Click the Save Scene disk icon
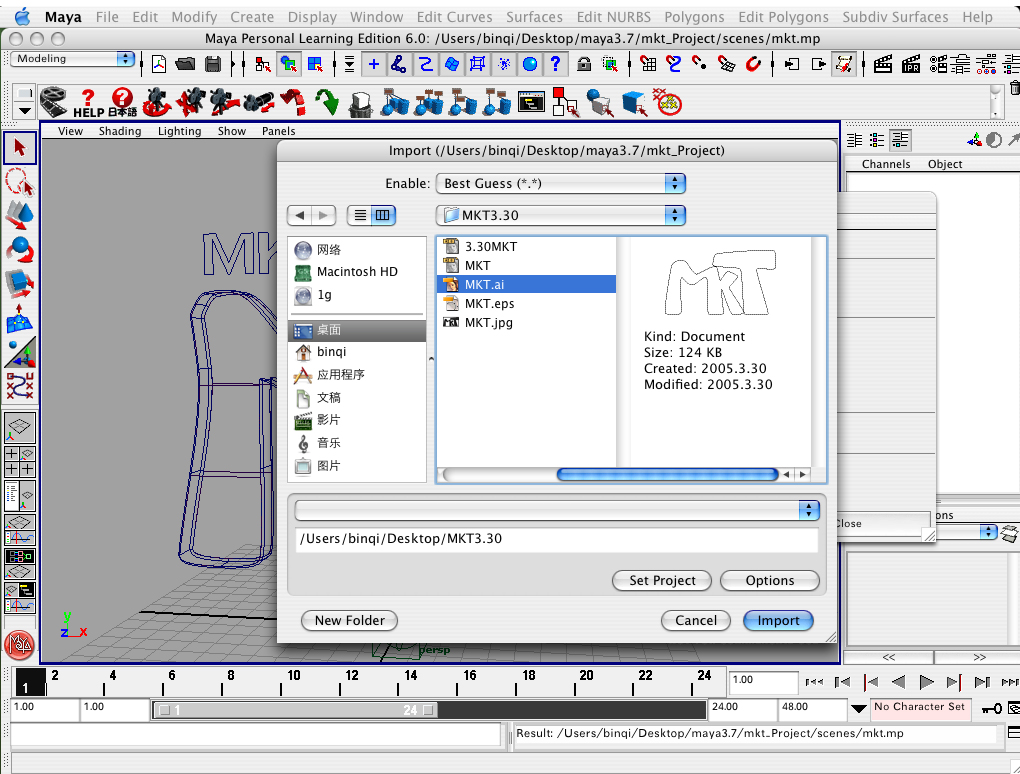This screenshot has width=1020, height=774. coord(212,64)
